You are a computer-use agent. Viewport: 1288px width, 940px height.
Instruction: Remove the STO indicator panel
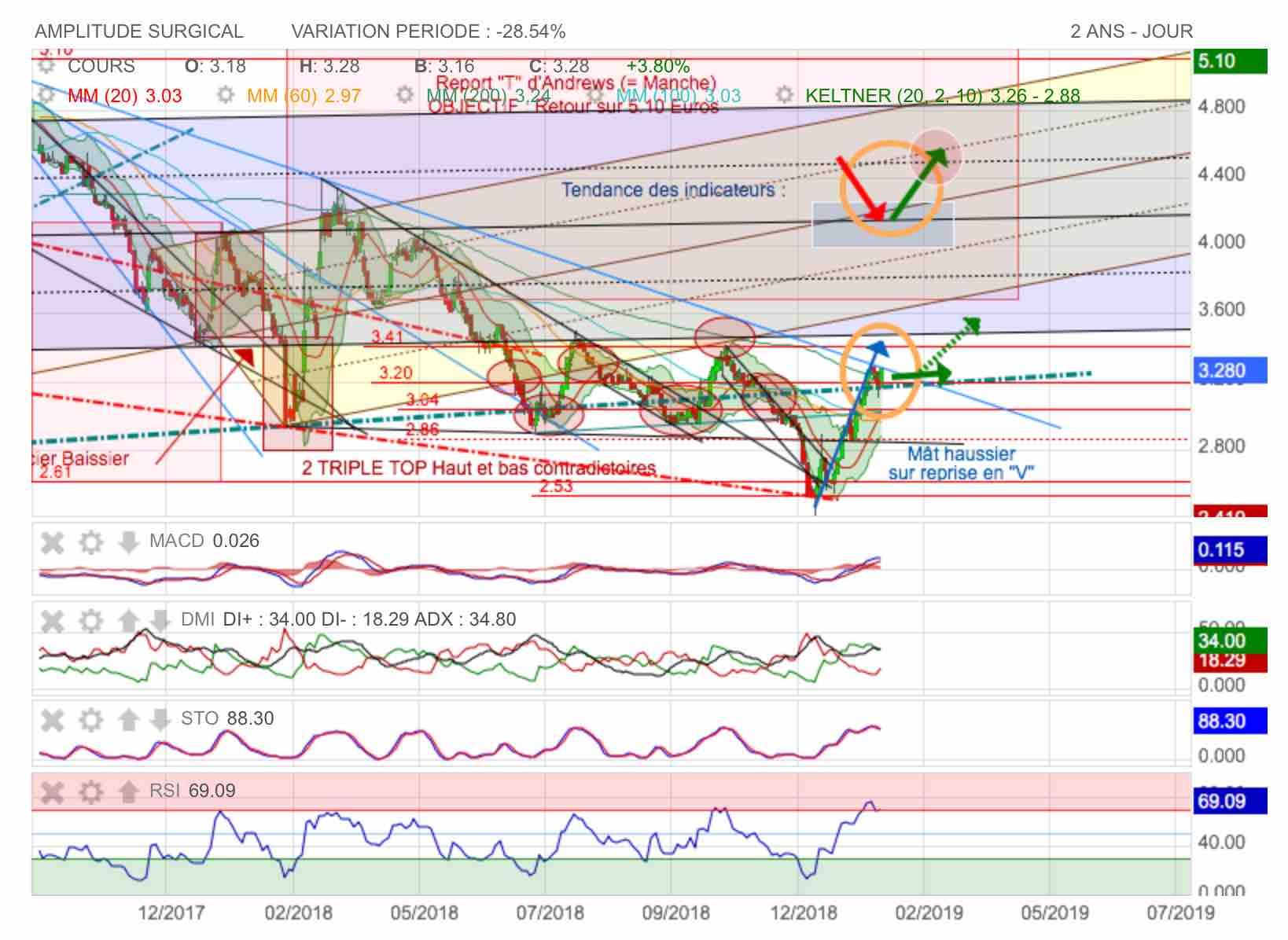point(52,720)
